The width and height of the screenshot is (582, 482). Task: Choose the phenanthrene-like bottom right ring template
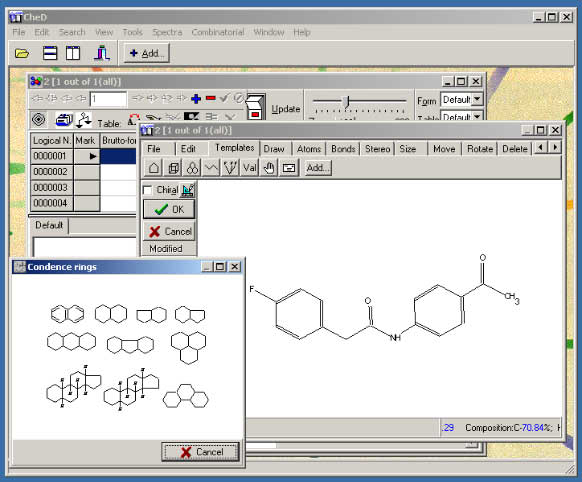point(186,396)
